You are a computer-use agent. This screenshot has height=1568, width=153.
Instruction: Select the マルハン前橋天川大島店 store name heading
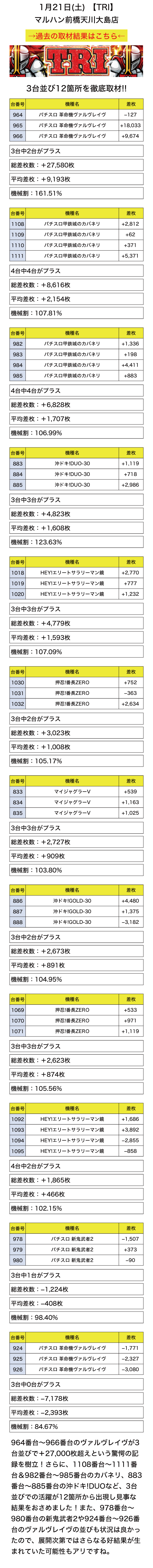(x=76, y=21)
